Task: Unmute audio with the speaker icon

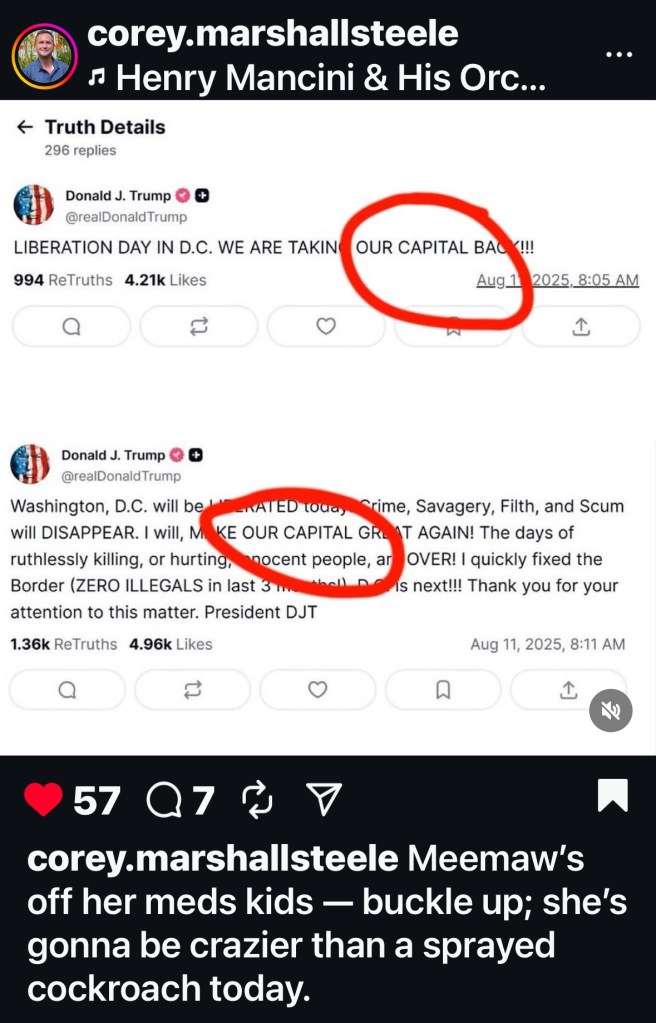Action: click(x=610, y=710)
